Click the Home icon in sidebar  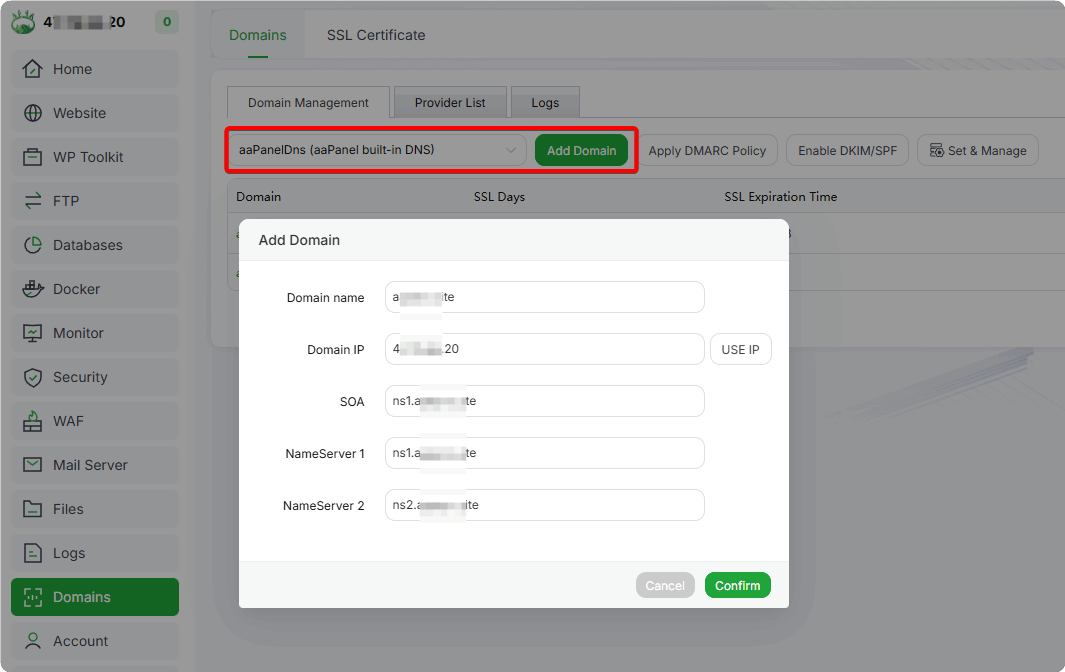33,69
